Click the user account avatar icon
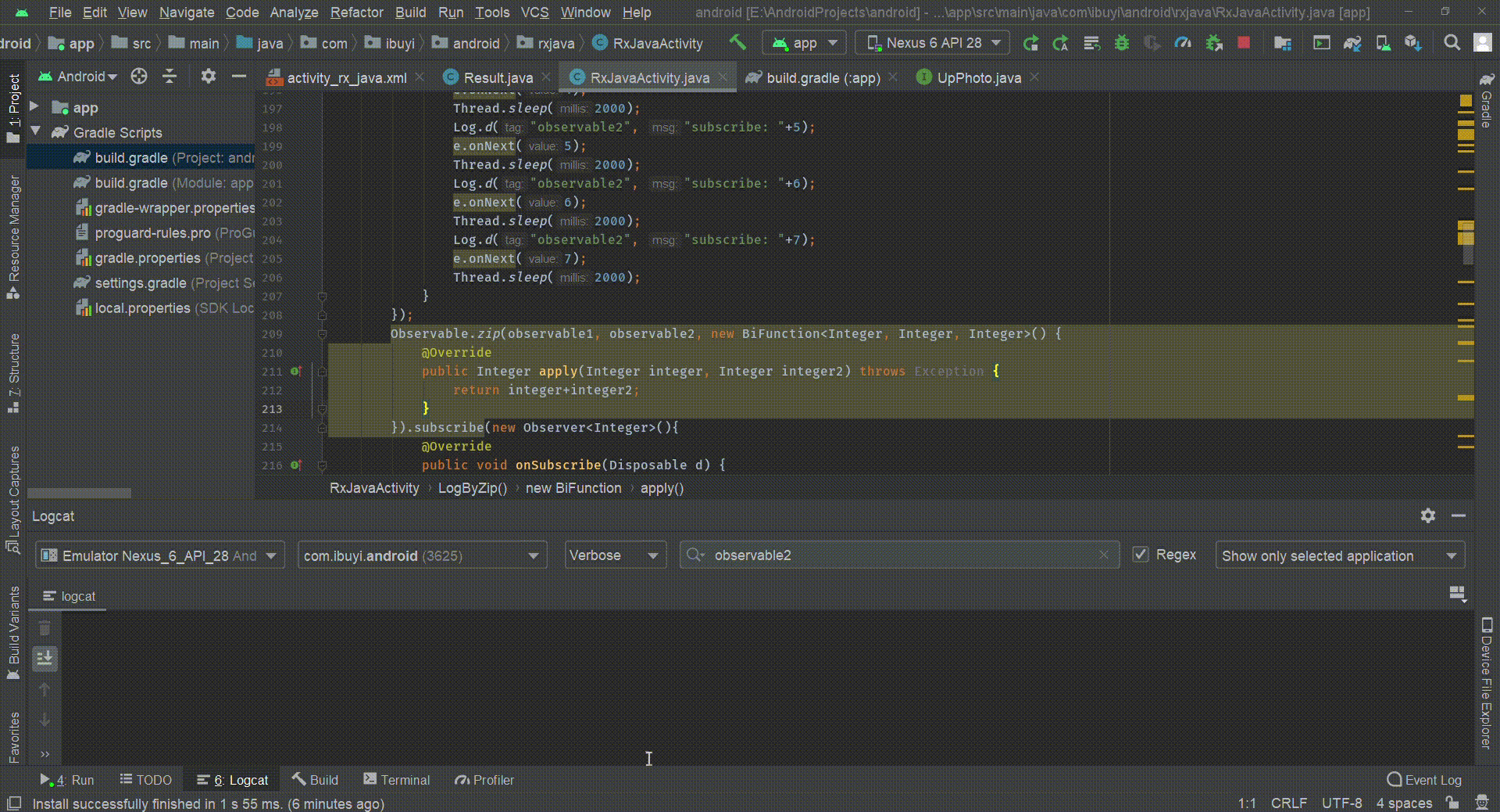Viewport: 1500px width, 812px height. (1483, 42)
